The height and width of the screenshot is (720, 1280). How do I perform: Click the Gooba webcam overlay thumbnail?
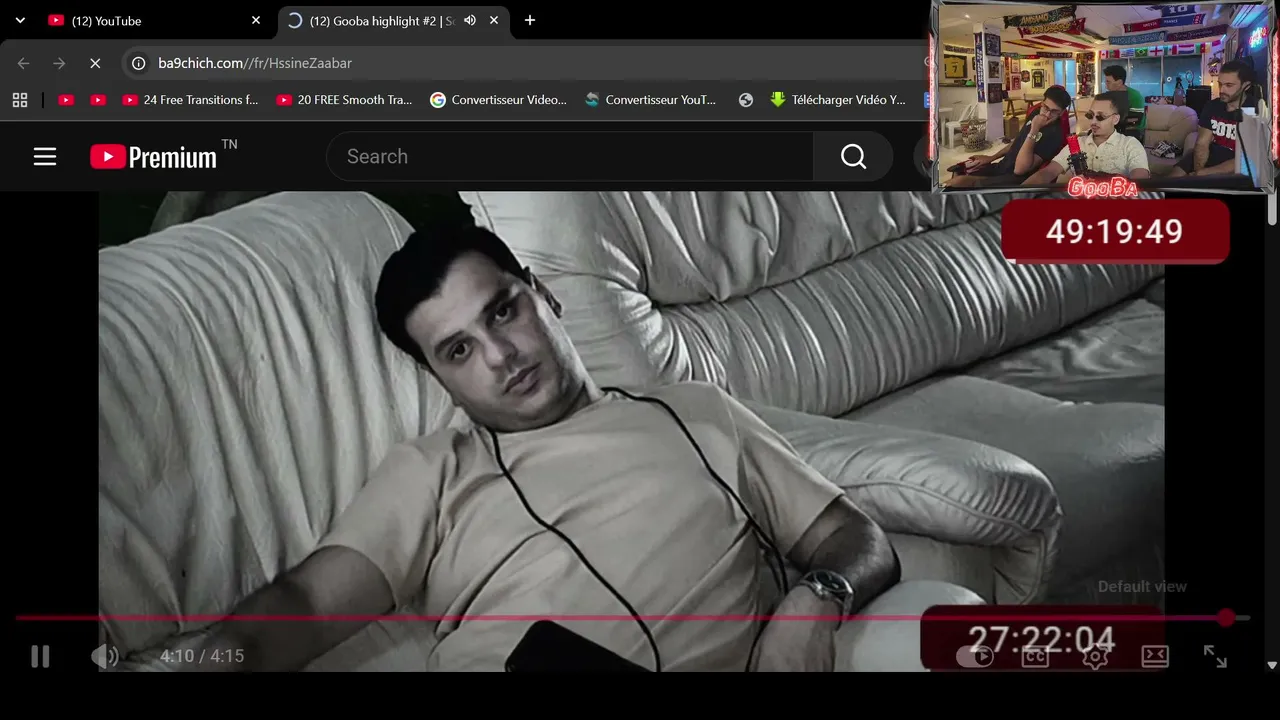point(1104,97)
